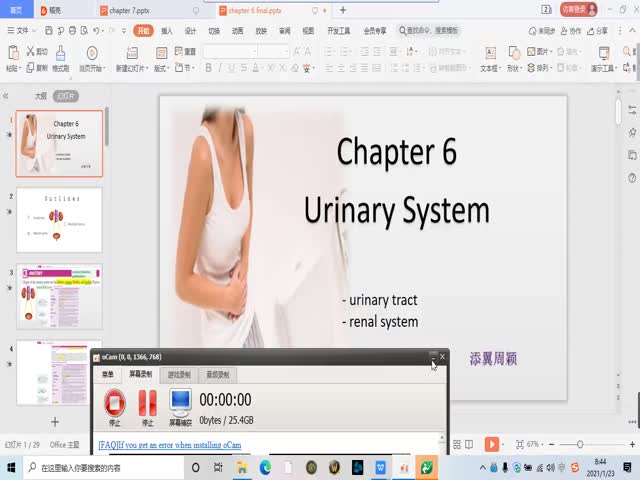Open the zoom percentage dropdown at 67%
Viewport: 640px width, 480px height.
pyautogui.click(x=536, y=444)
